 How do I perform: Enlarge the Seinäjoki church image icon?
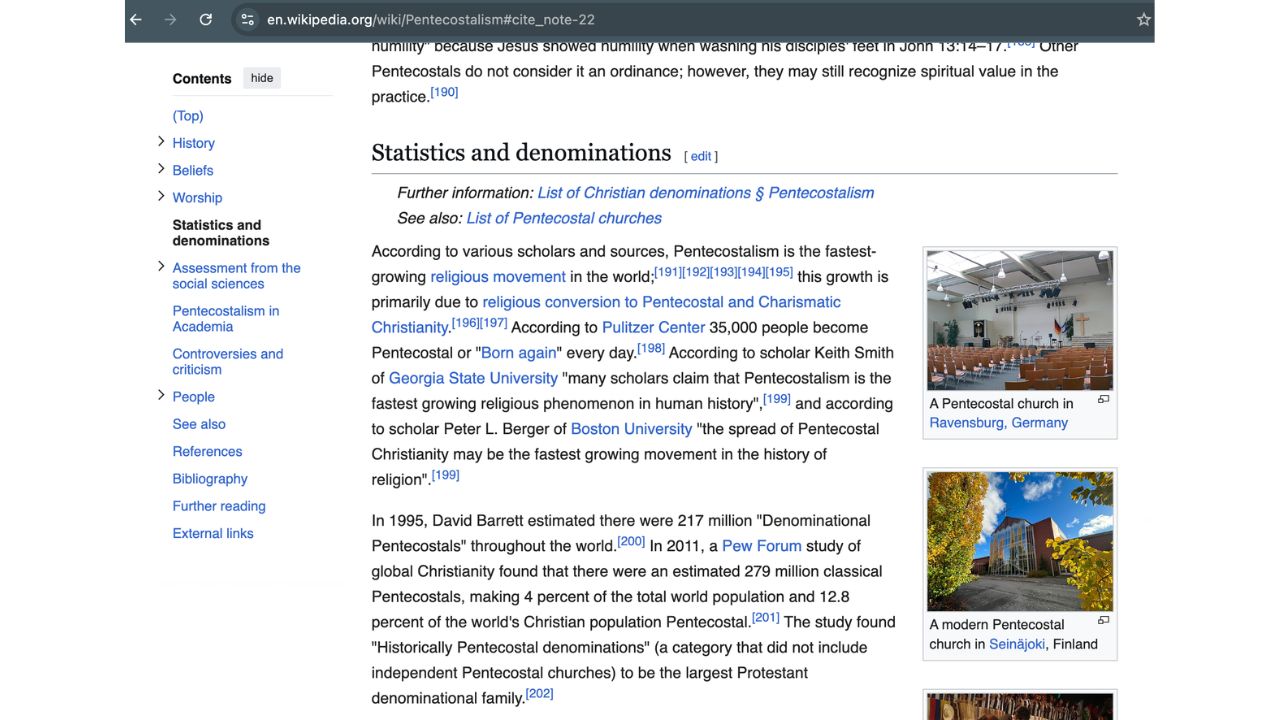[x=1103, y=621]
